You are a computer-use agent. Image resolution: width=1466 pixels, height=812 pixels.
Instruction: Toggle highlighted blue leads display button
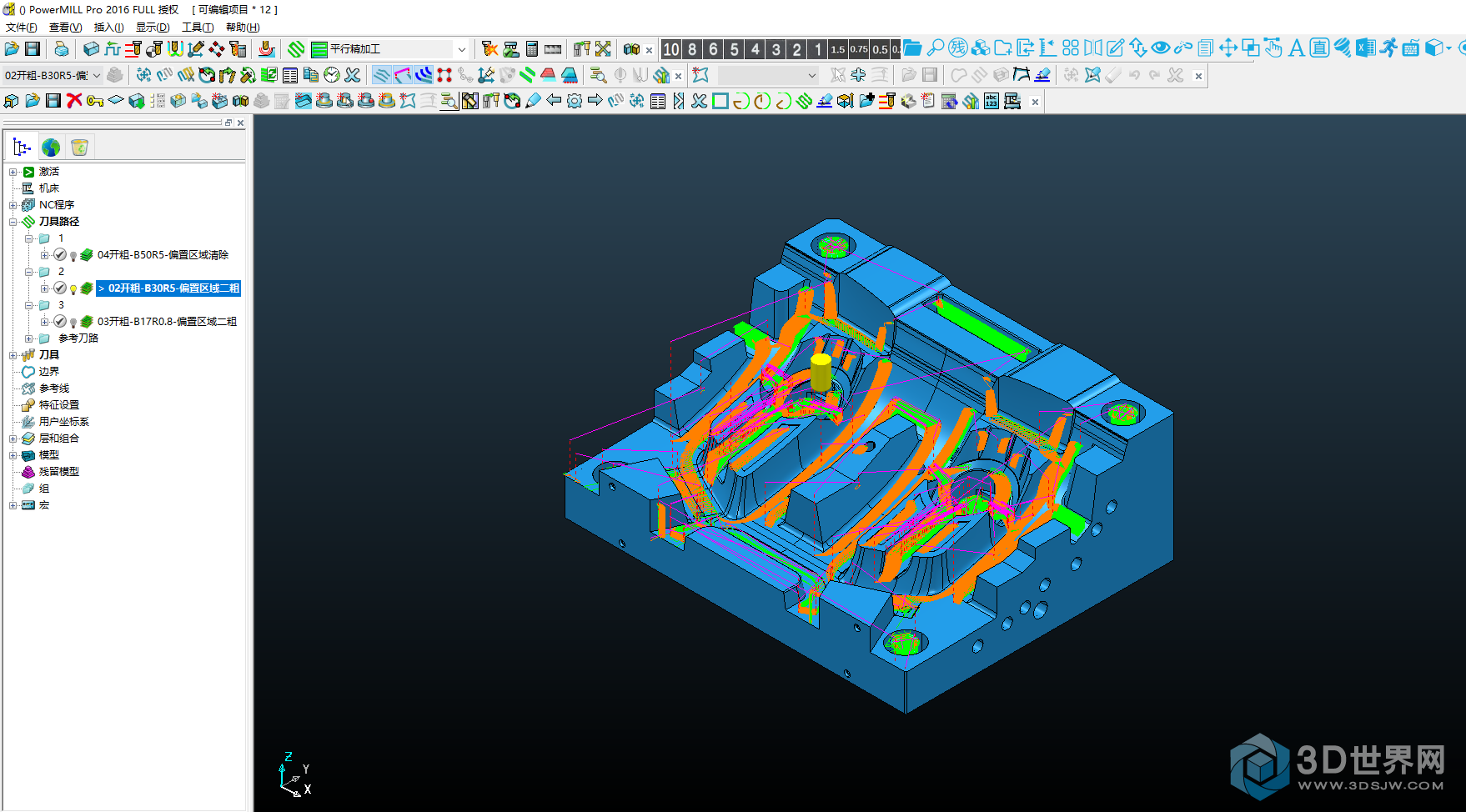click(x=424, y=75)
